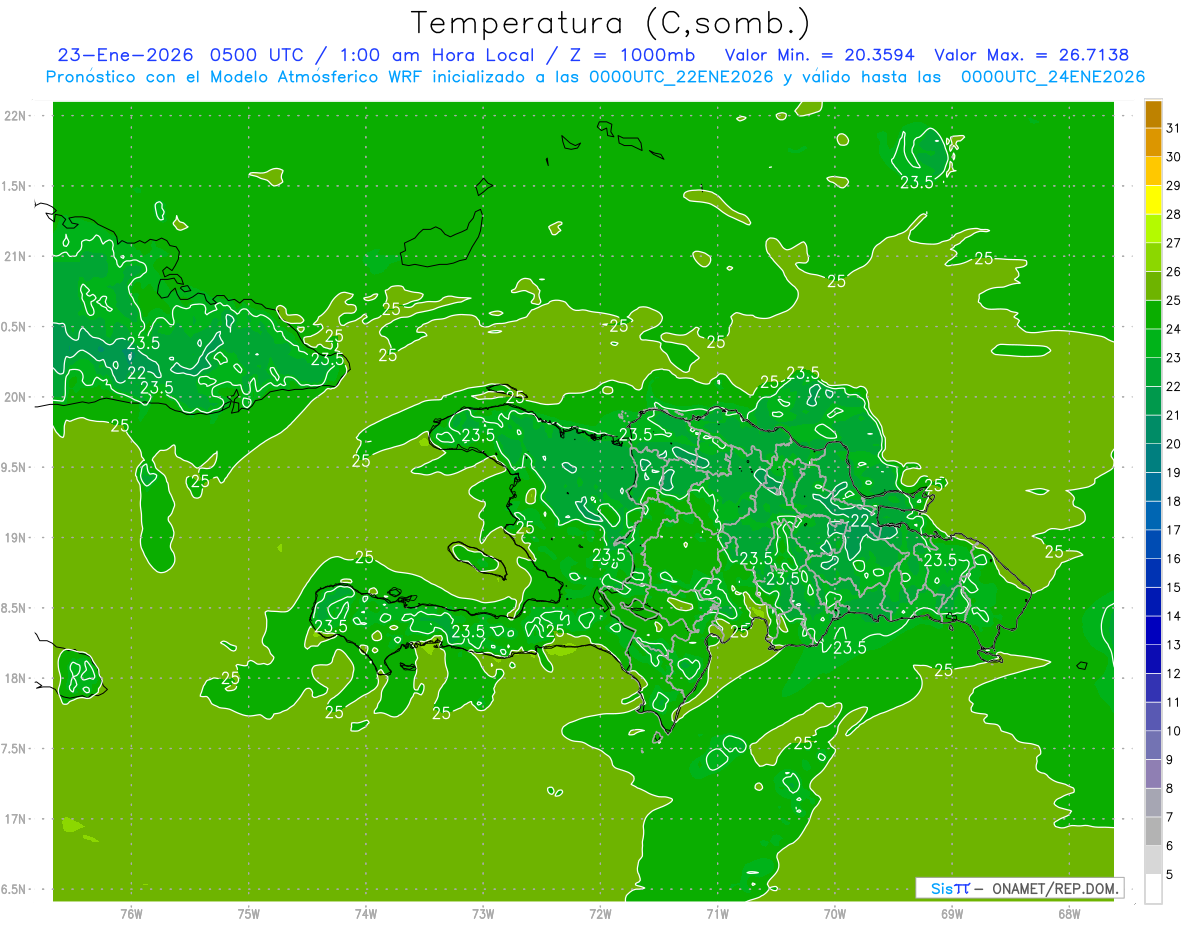Click the dark blue color bar segment between 12 and 13
1200x927 pixels.
(x=1153, y=660)
